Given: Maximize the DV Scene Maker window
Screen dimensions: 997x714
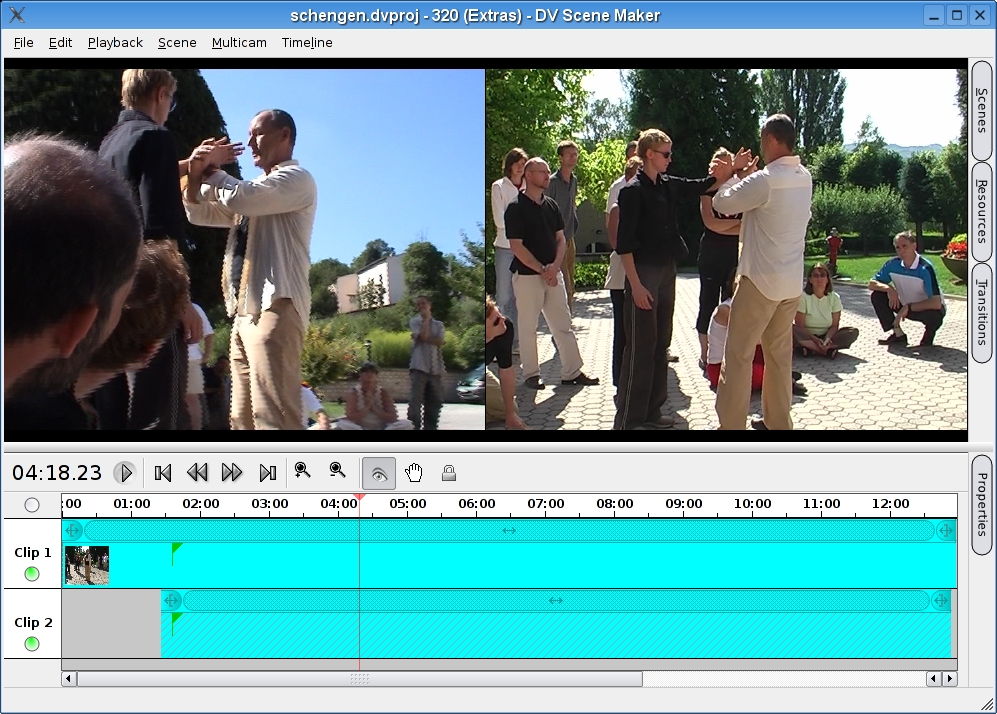Looking at the screenshot, I should [x=957, y=15].
